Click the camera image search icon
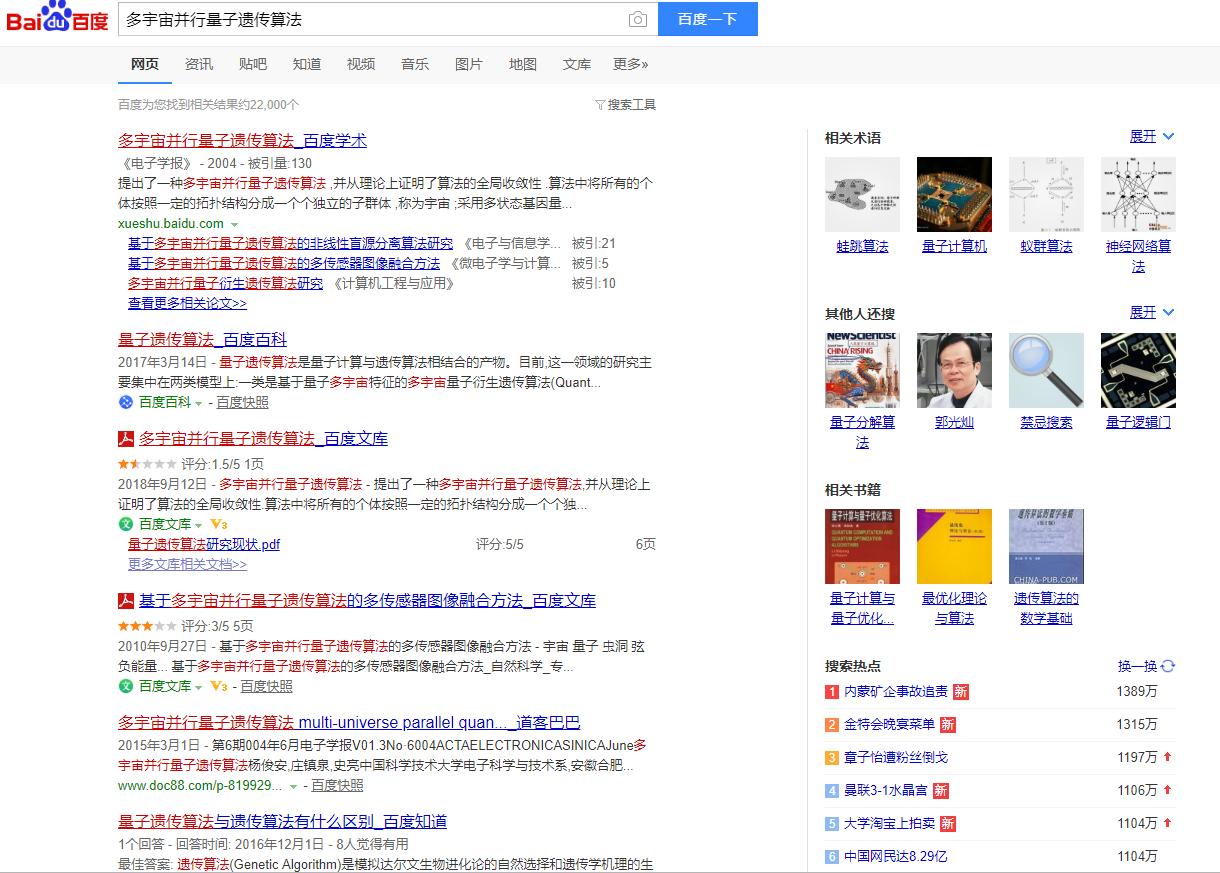This screenshot has height=873, width=1220. [x=637, y=20]
